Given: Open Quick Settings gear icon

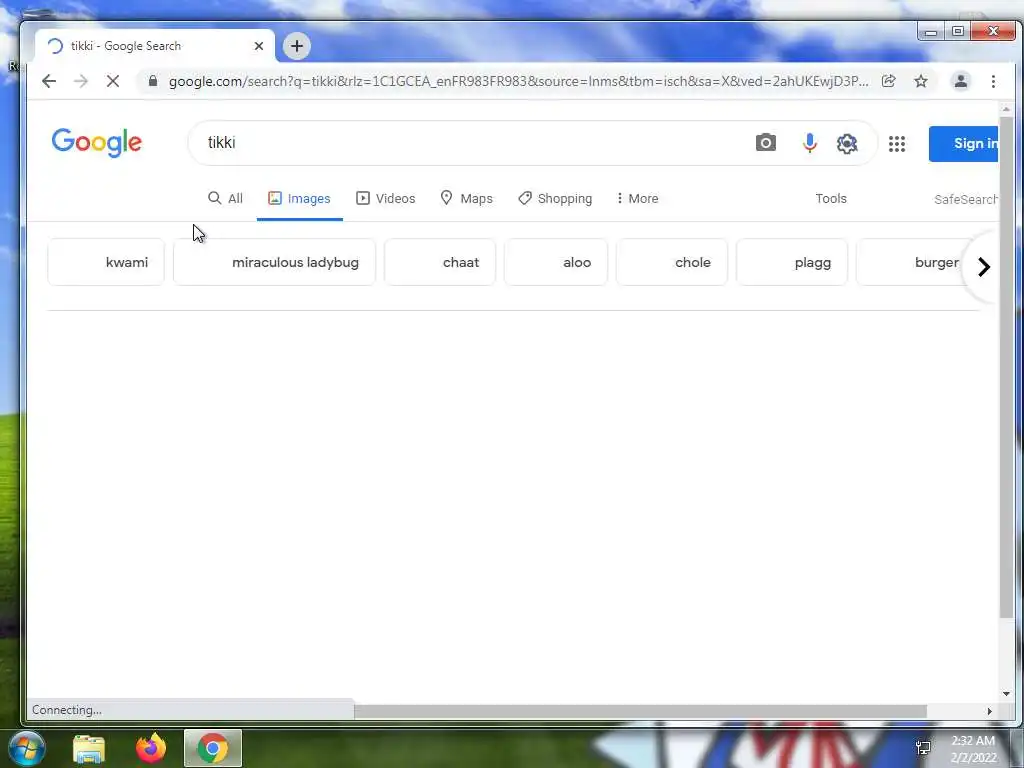Looking at the screenshot, I should coord(846,143).
